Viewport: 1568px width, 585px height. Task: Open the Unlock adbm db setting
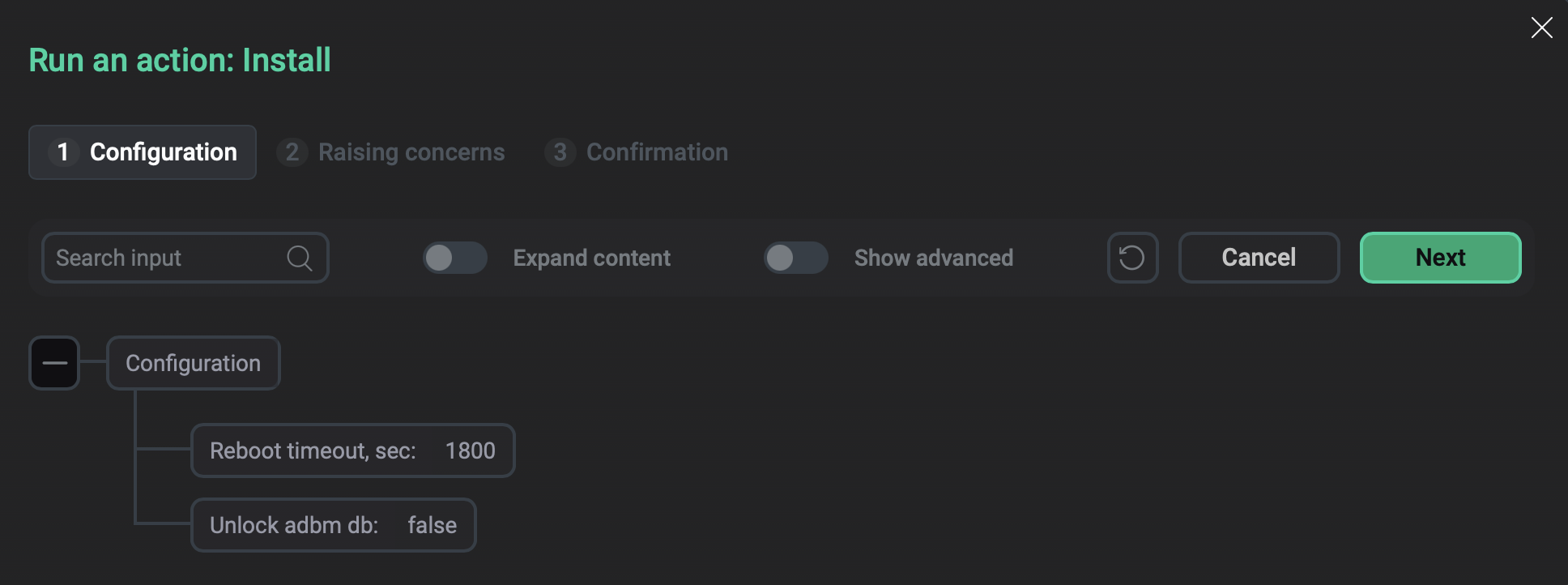tap(333, 525)
